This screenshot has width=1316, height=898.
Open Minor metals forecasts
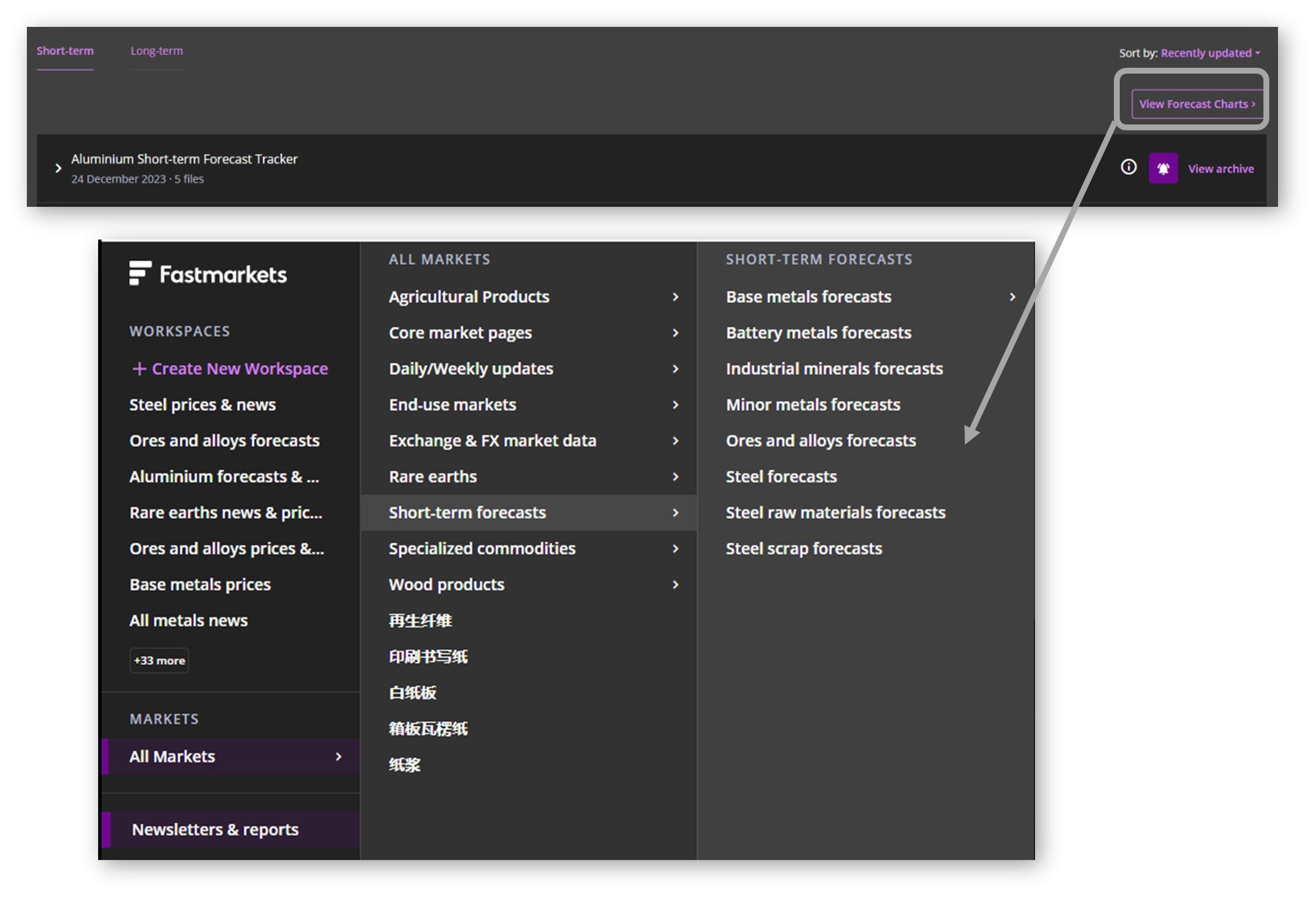click(813, 404)
